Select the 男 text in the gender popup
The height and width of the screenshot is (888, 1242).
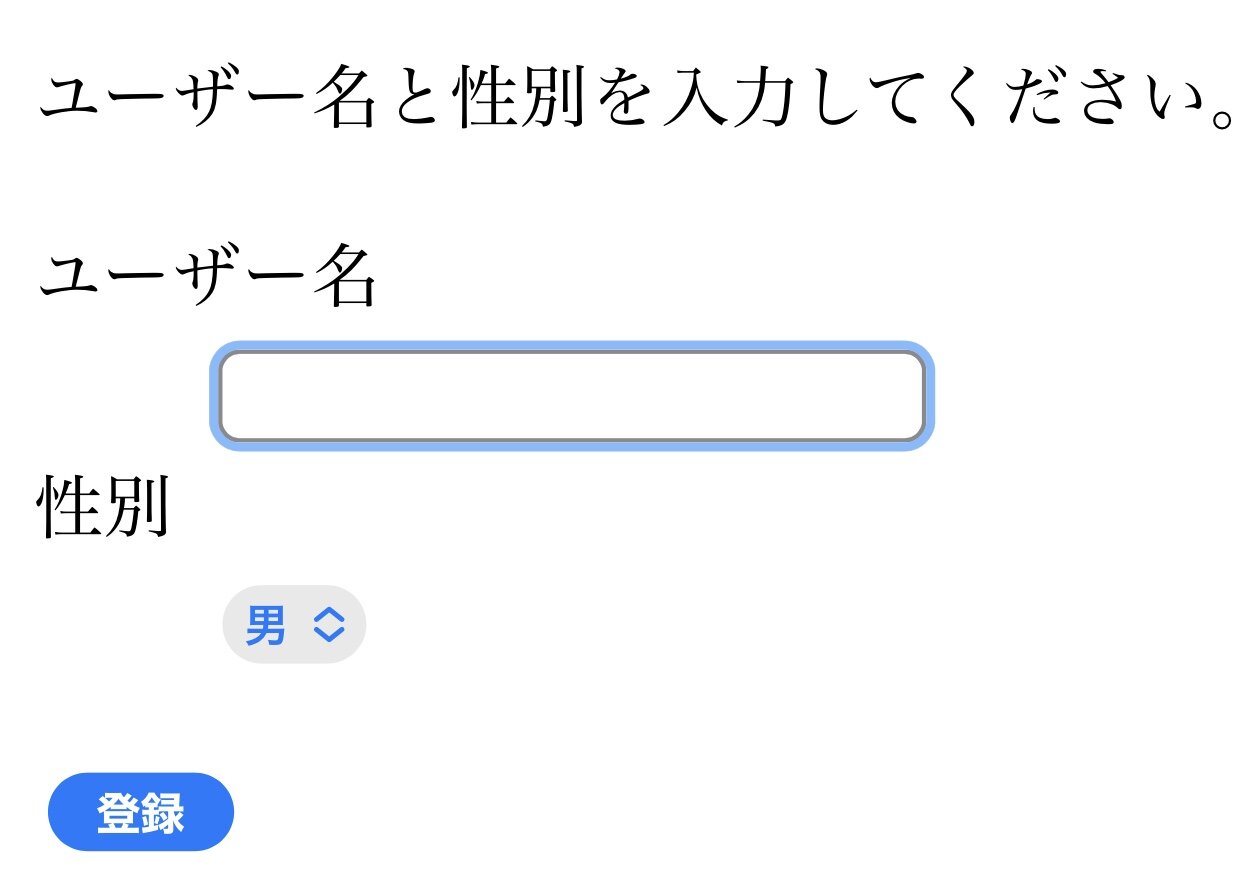click(x=266, y=626)
